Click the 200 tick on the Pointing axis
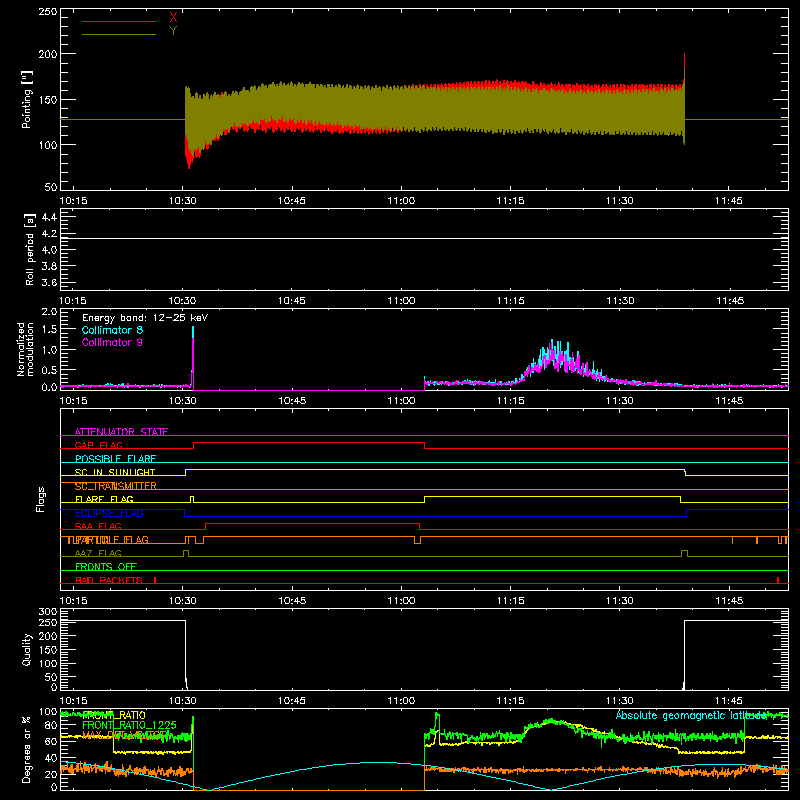The width and height of the screenshot is (800, 800). point(48,54)
